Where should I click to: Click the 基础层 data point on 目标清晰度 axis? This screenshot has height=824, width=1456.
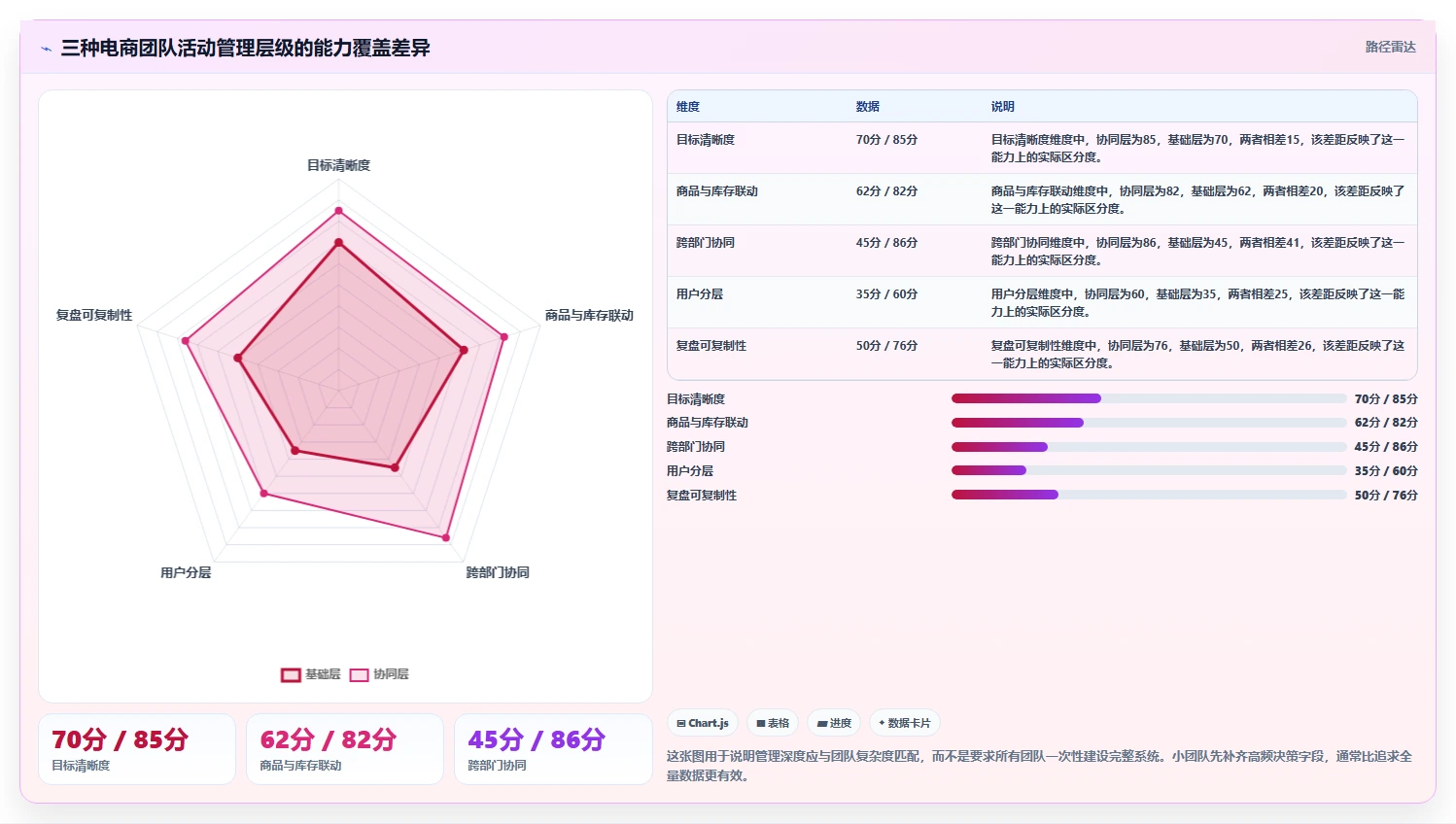tap(338, 242)
